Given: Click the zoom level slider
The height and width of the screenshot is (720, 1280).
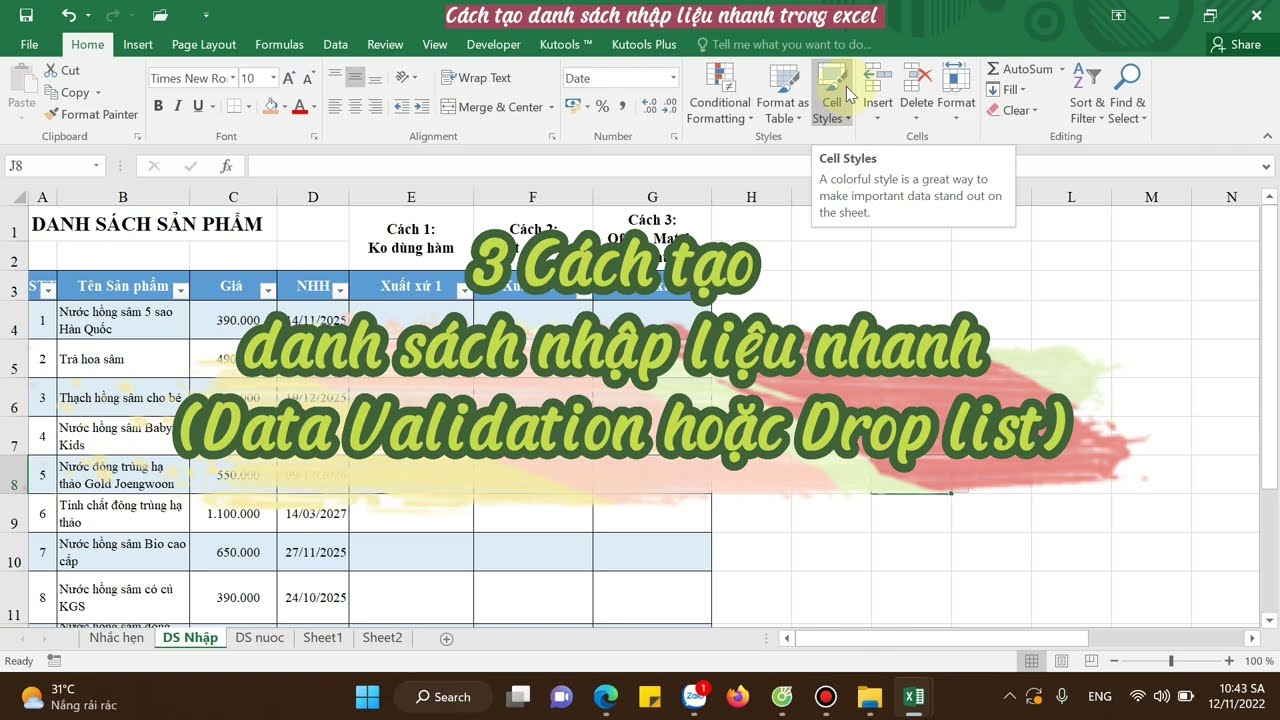Looking at the screenshot, I should point(1171,661).
